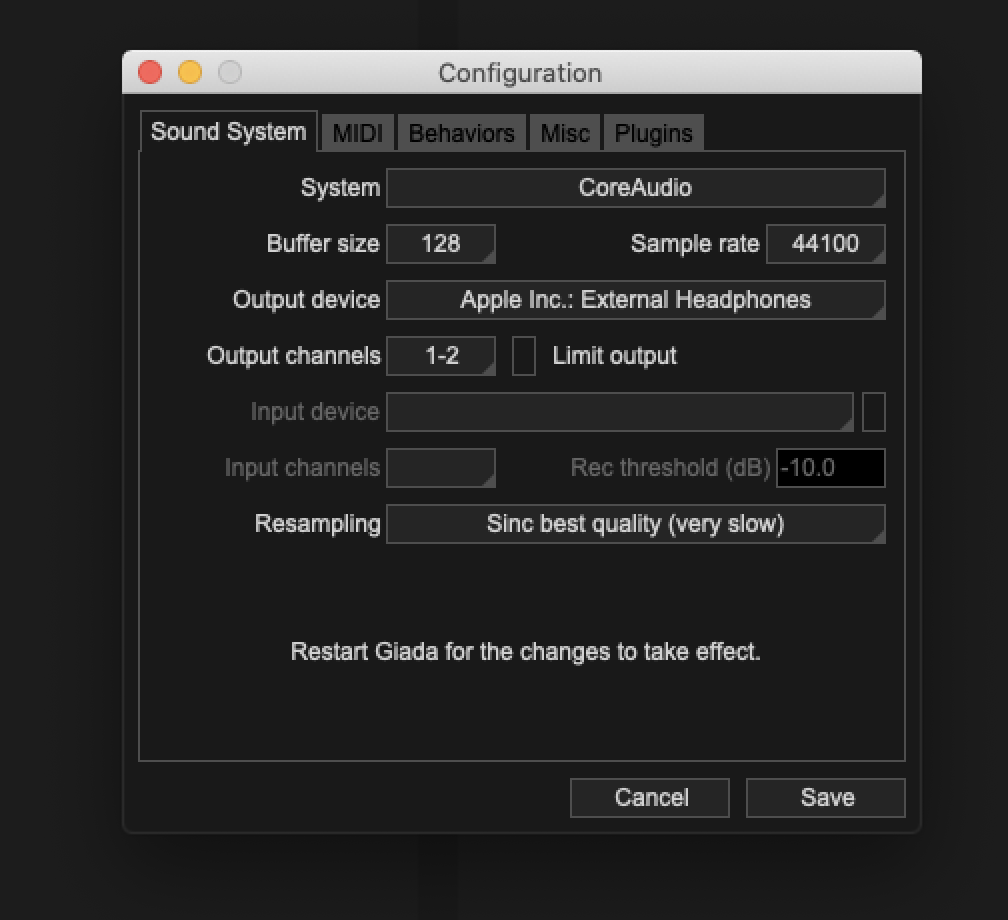Click the red close button of Configuration window
This screenshot has width=1008, height=920.
pos(149,72)
